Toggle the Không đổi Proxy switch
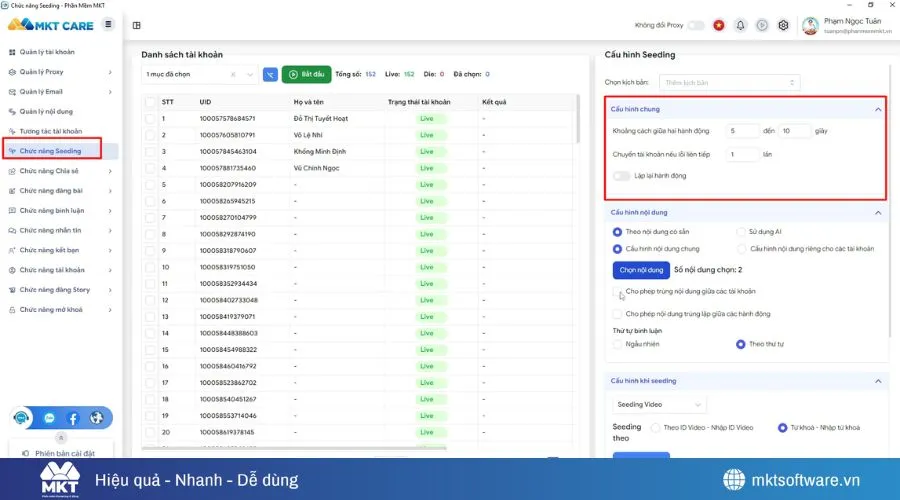 pyautogui.click(x=695, y=25)
